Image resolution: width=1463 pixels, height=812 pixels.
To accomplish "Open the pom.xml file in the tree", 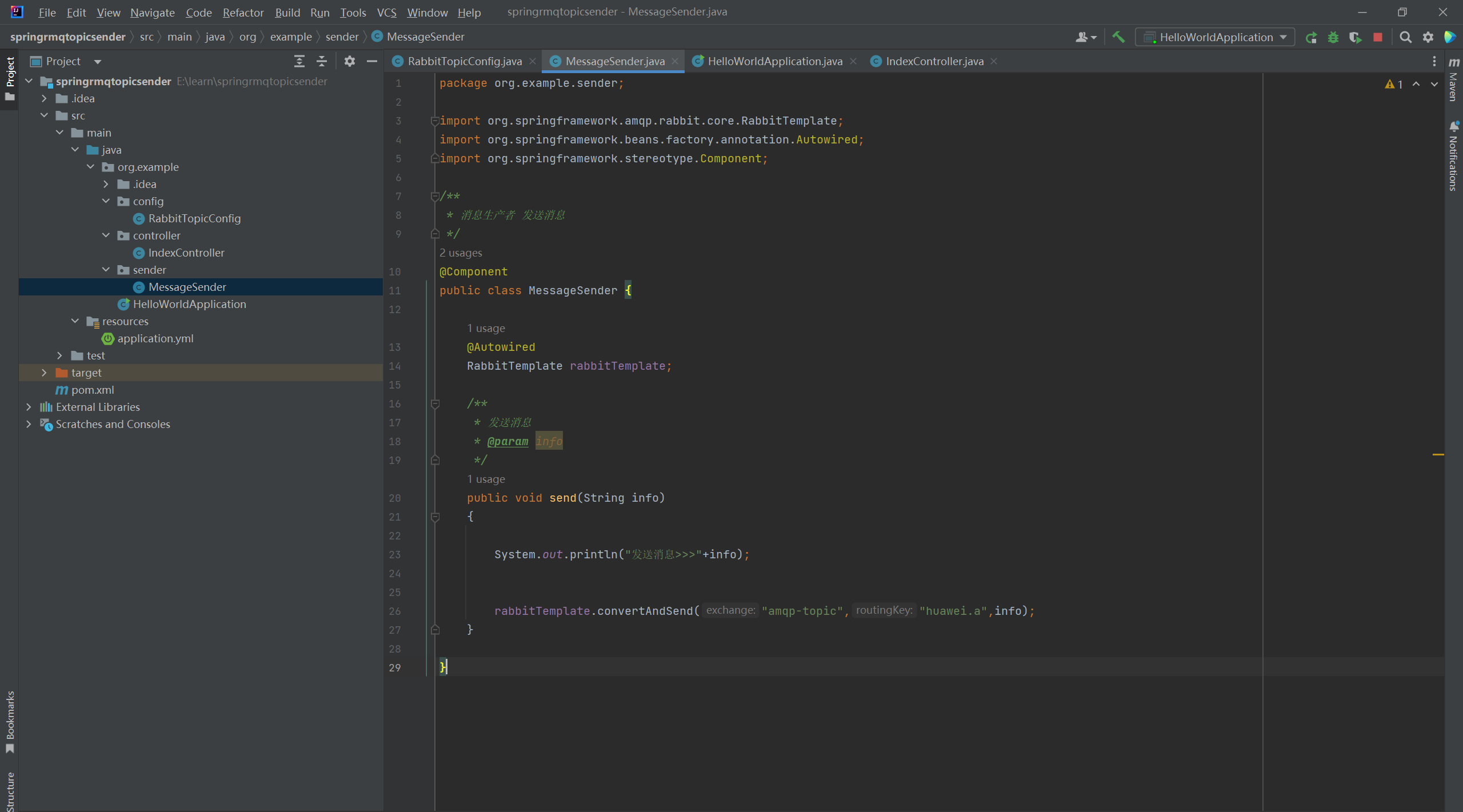I will [92, 390].
